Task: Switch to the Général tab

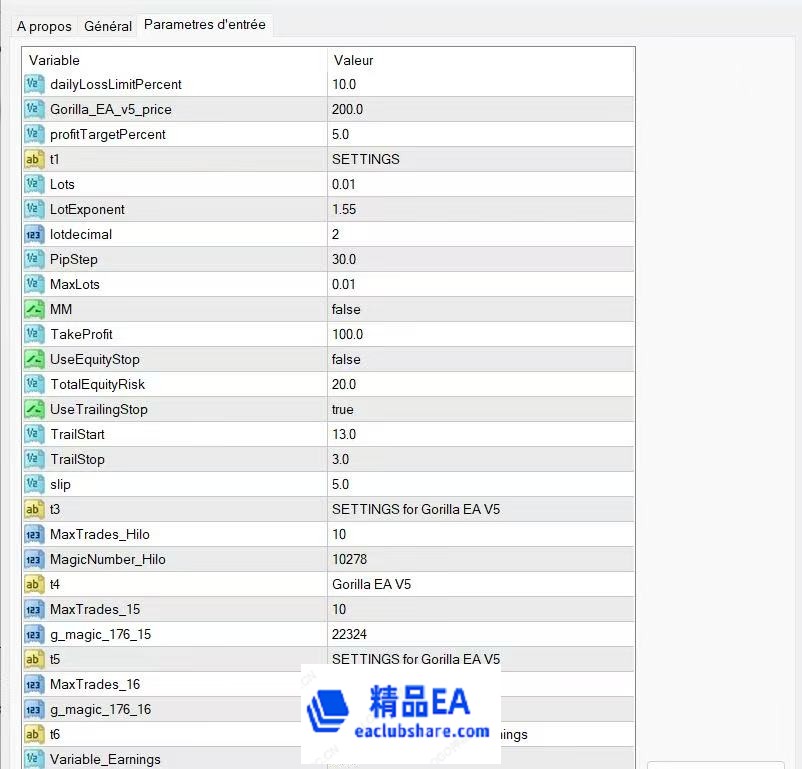Action: pos(107,26)
